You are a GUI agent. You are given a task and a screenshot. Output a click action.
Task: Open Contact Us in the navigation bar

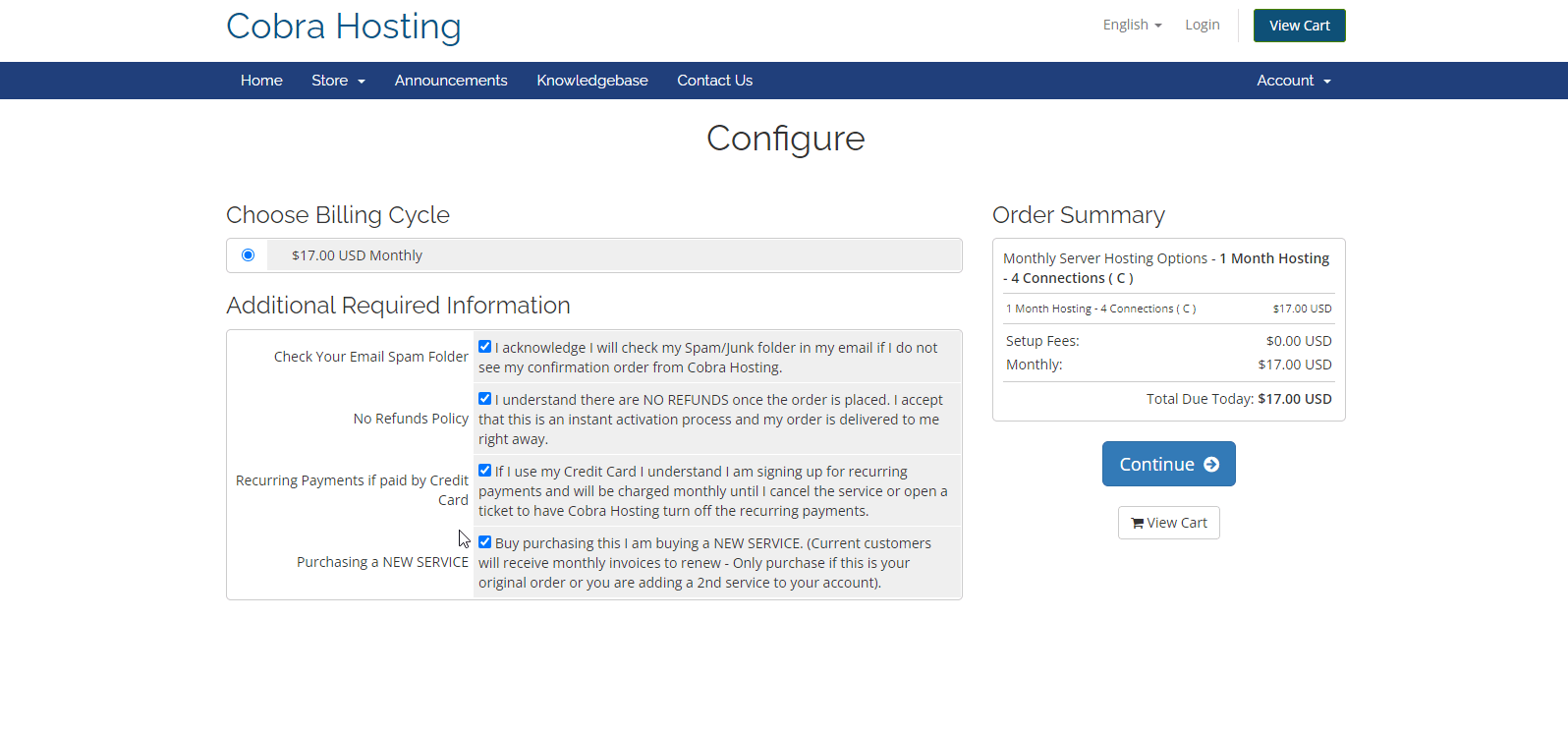click(714, 81)
